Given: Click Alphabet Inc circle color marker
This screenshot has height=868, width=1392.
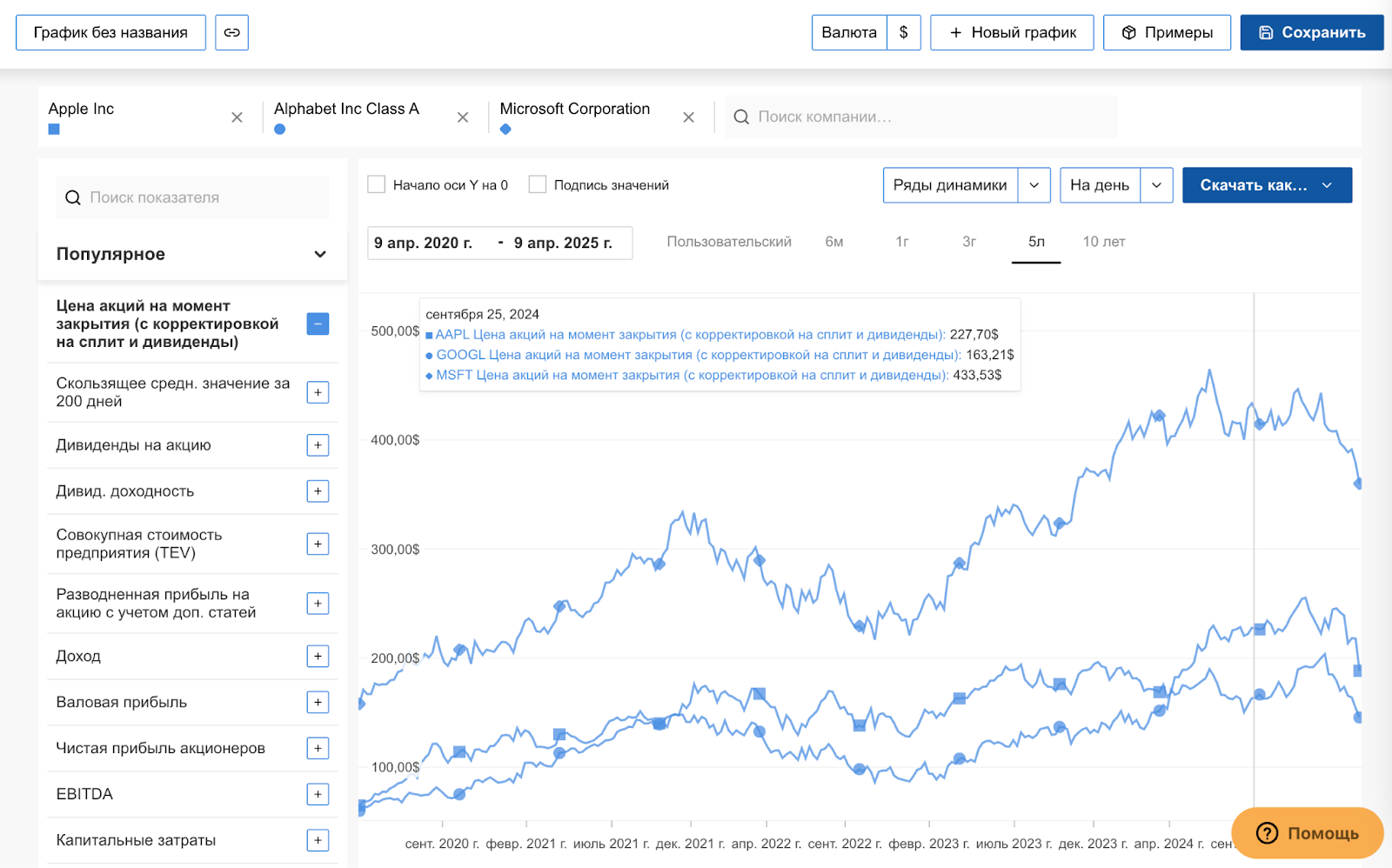Looking at the screenshot, I should [279, 130].
